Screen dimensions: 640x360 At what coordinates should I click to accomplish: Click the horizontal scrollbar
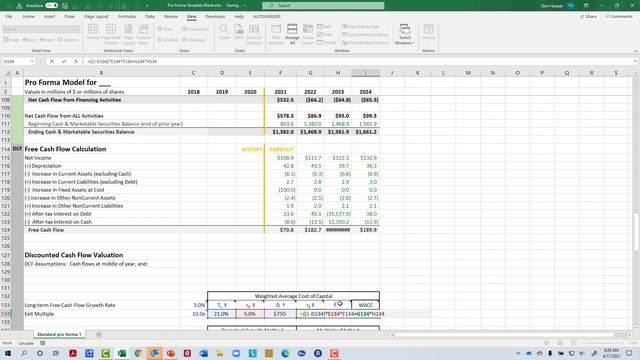pos(504,334)
